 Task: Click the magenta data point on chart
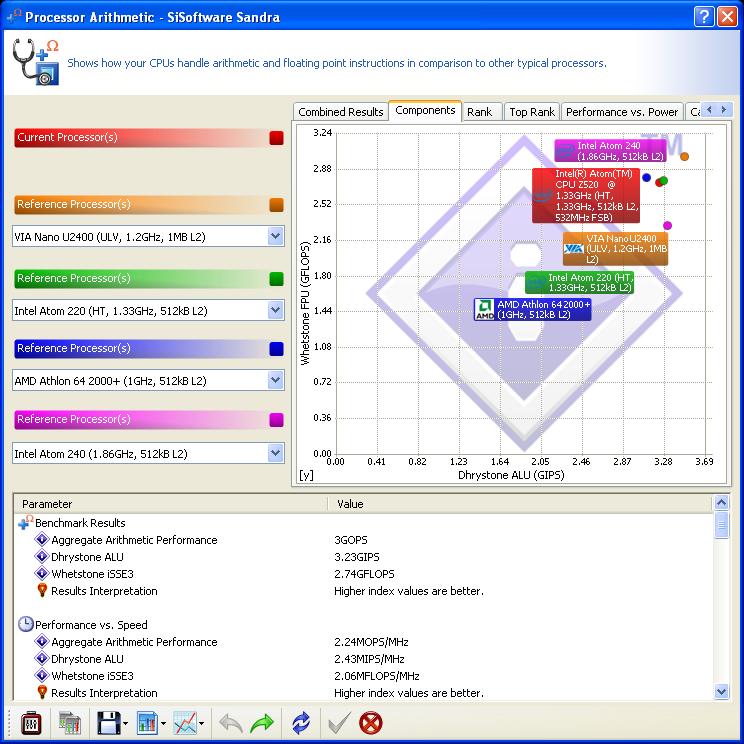coord(668,225)
